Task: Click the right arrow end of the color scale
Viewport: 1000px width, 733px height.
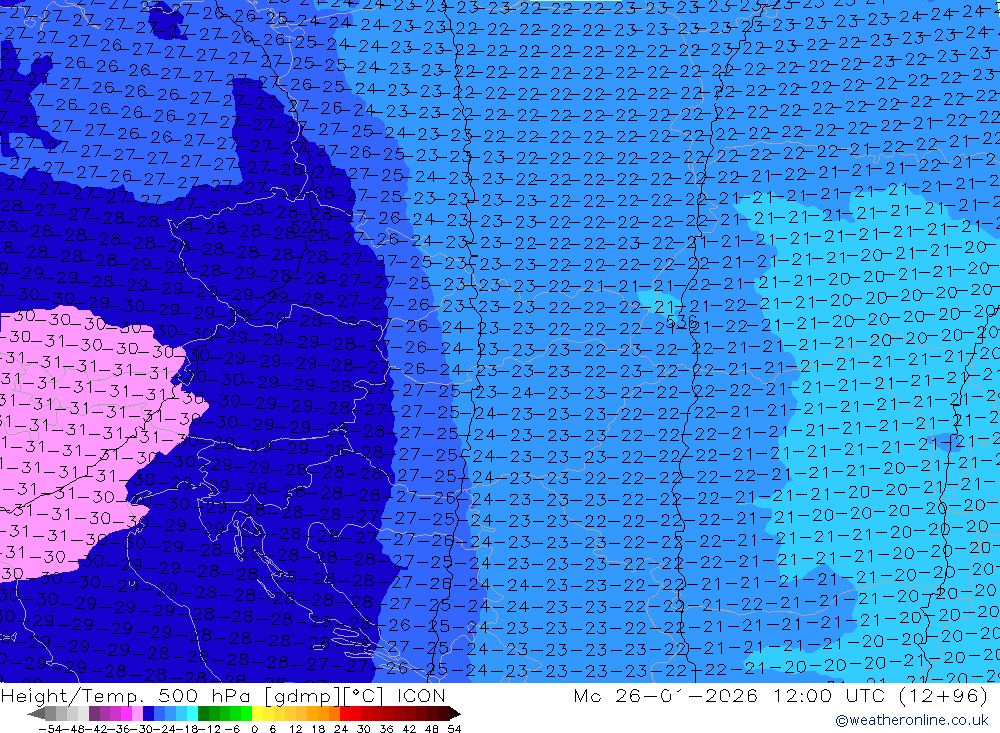Action: pyautogui.click(x=455, y=714)
